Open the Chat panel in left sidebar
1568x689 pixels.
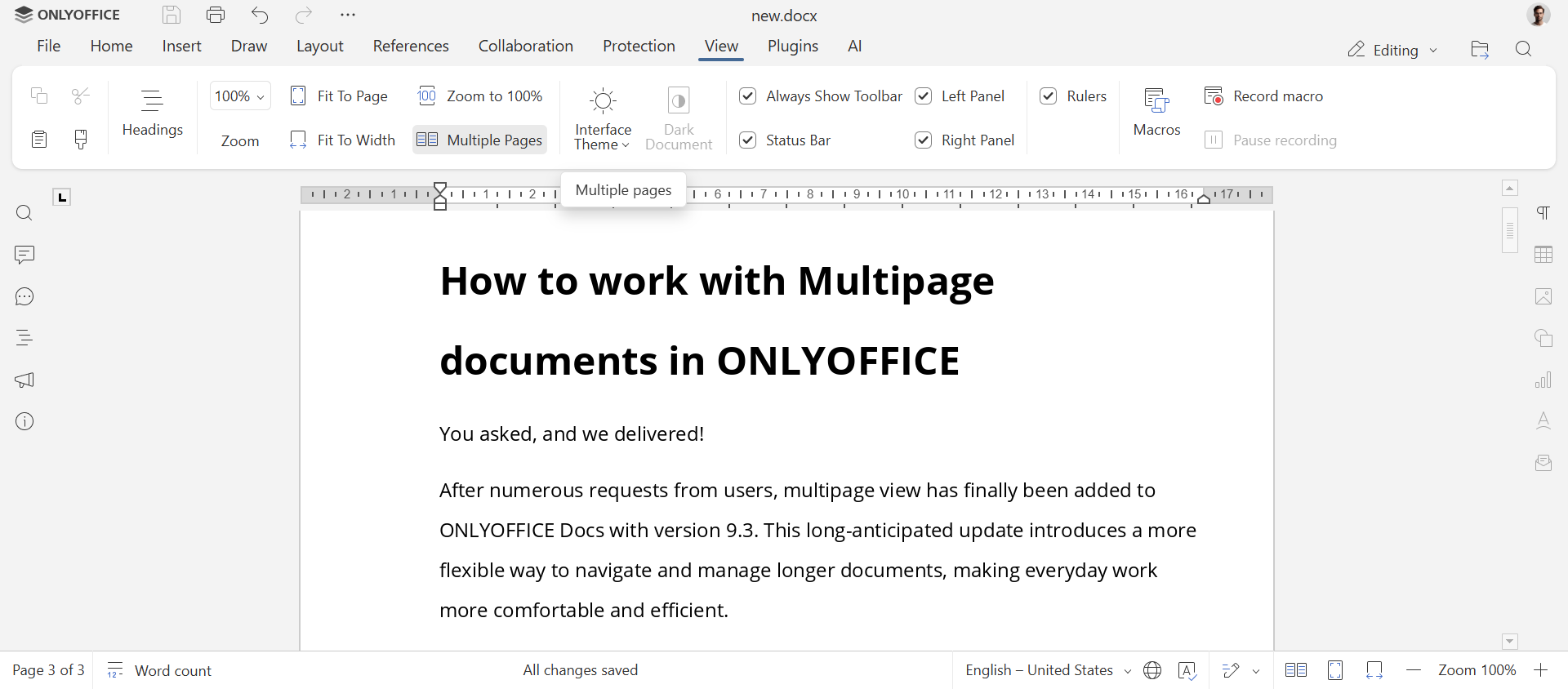click(24, 296)
